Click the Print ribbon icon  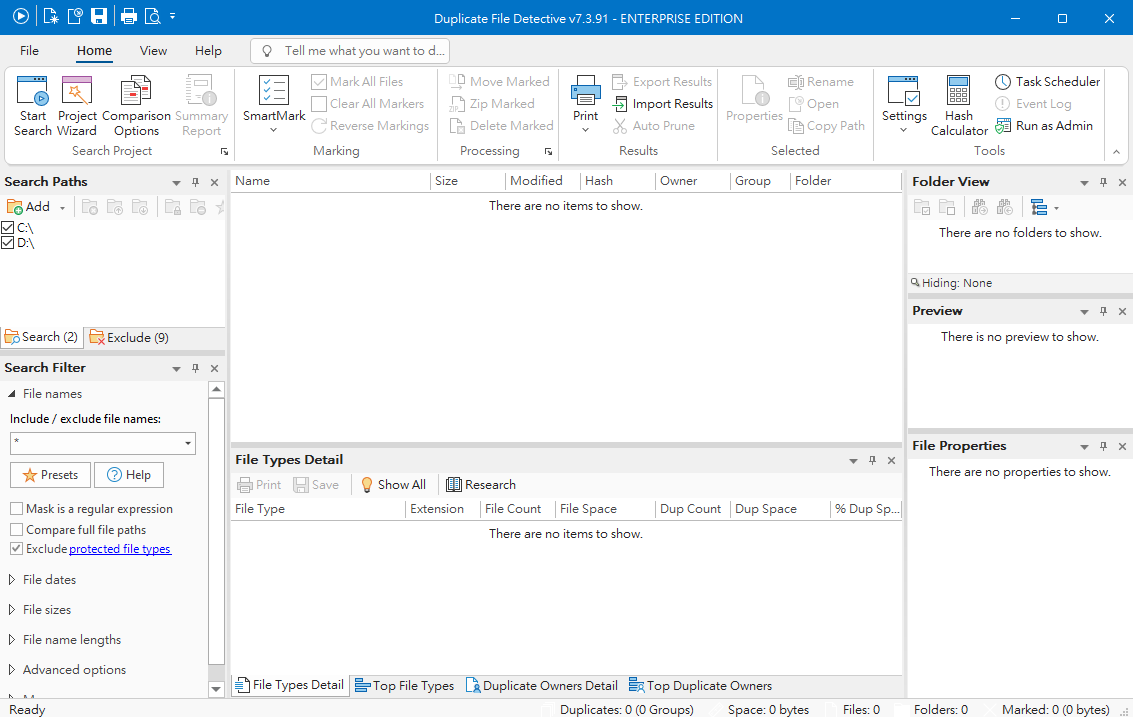[585, 104]
